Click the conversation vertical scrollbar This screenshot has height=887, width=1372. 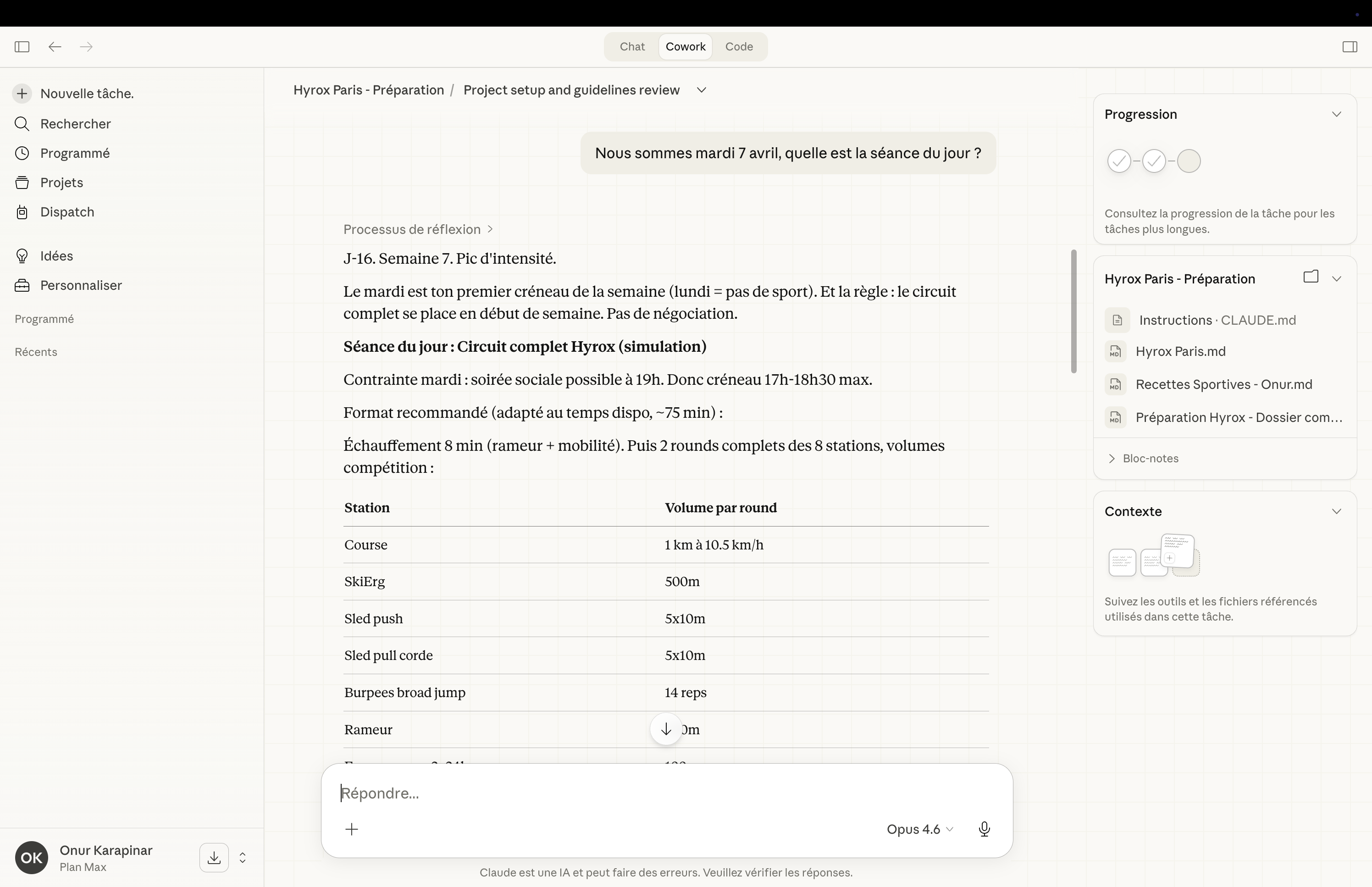coord(1074,311)
